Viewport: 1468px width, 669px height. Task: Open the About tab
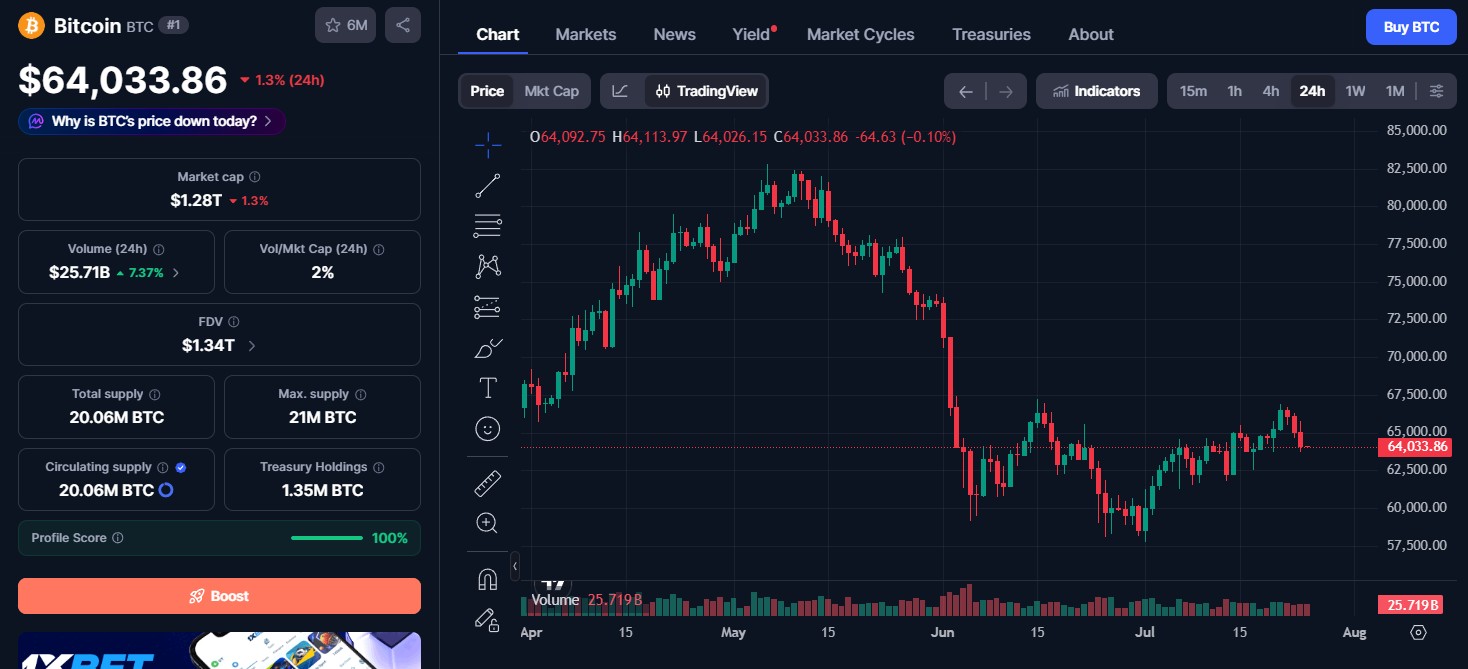point(1091,34)
